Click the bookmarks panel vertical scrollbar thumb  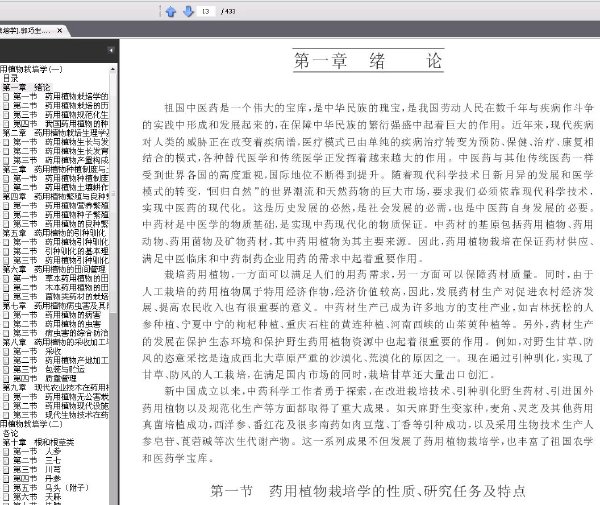113,191
